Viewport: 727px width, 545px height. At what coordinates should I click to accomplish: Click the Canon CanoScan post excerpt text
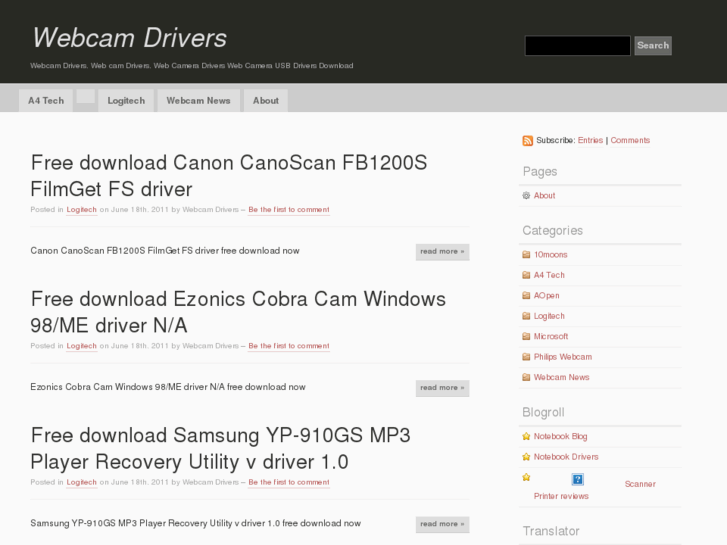[165, 251]
